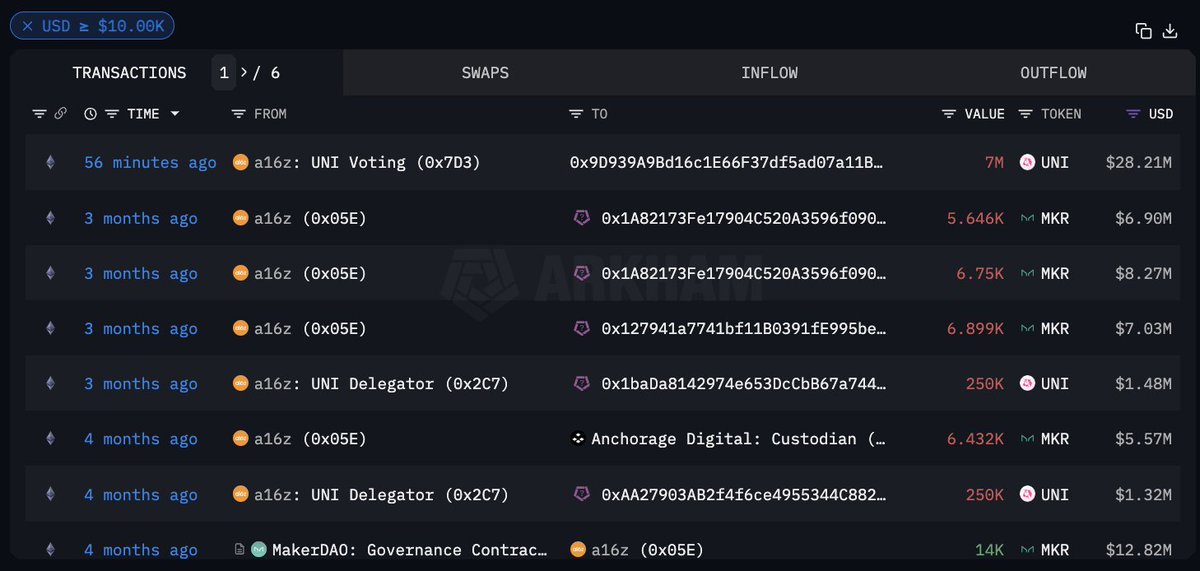Click the $7.03M USD amount
The width and height of the screenshot is (1200, 571).
pyautogui.click(x=1144, y=328)
